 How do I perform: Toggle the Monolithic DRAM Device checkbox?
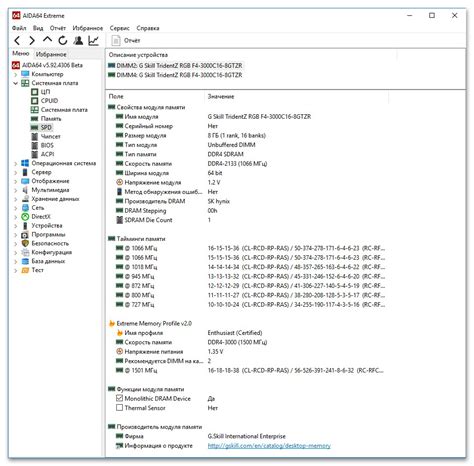point(119,398)
